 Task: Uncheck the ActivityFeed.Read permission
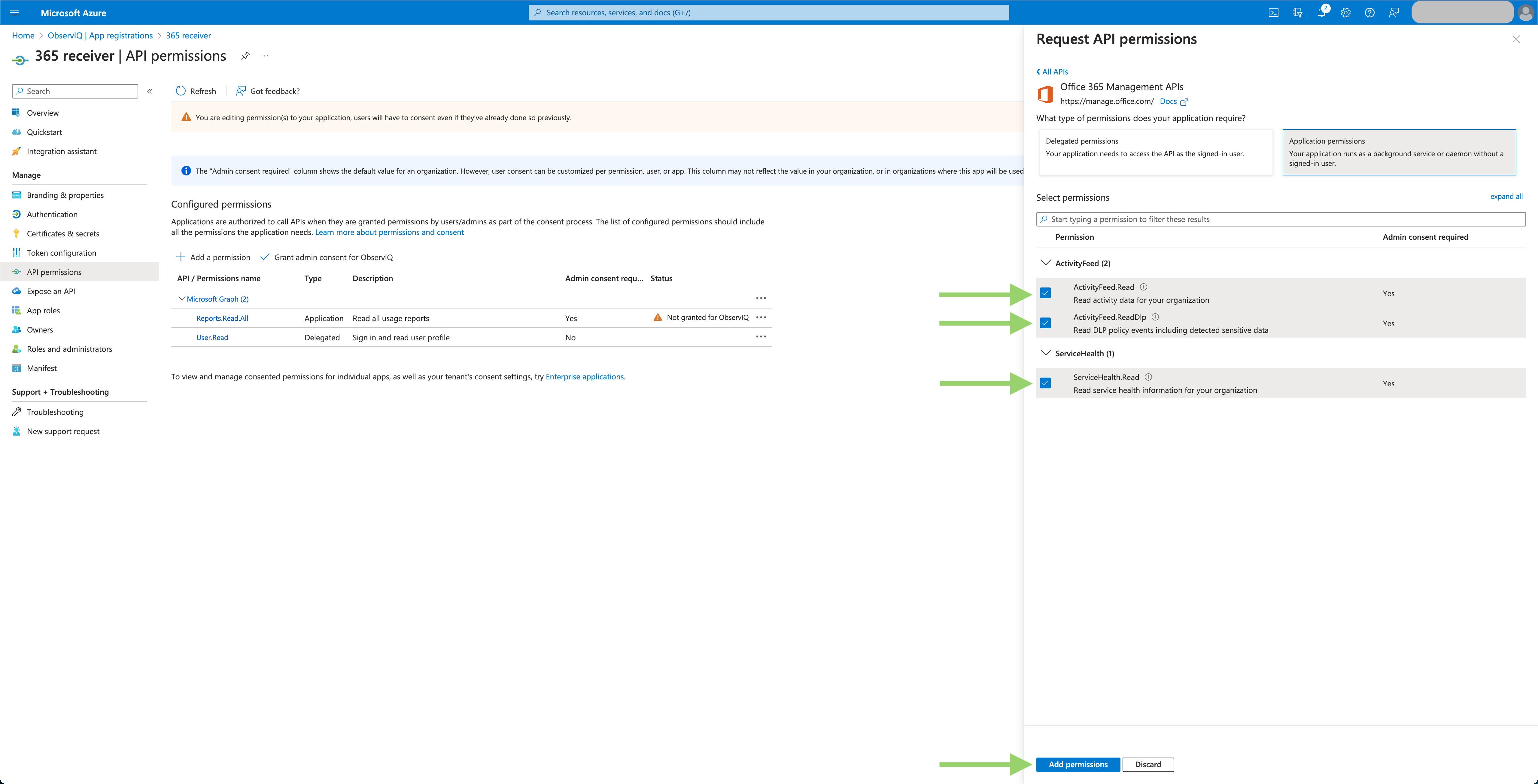[1045, 293]
